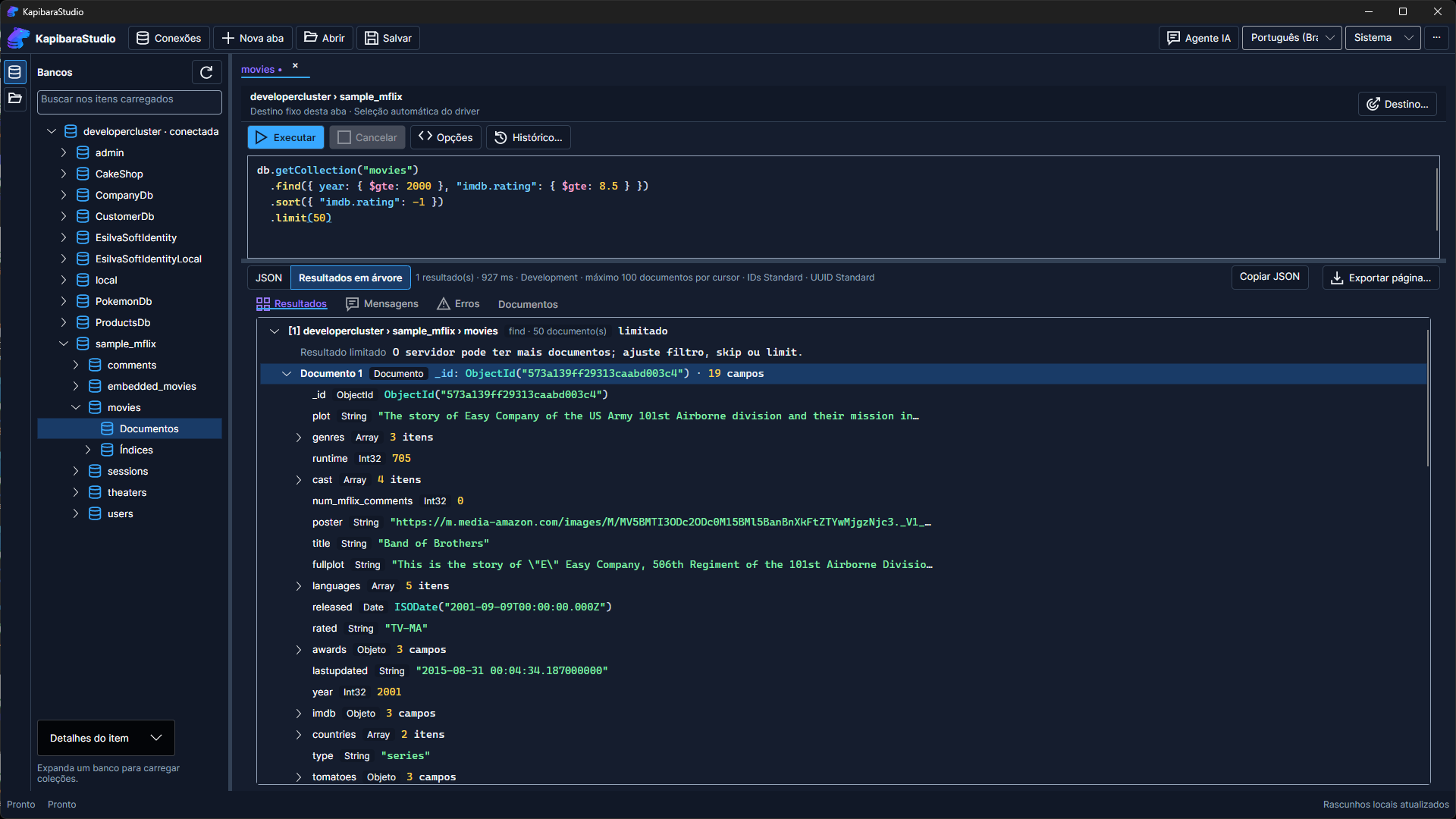Open the Bancos database panel icon
Screen dimensions: 1456x819
14,72
